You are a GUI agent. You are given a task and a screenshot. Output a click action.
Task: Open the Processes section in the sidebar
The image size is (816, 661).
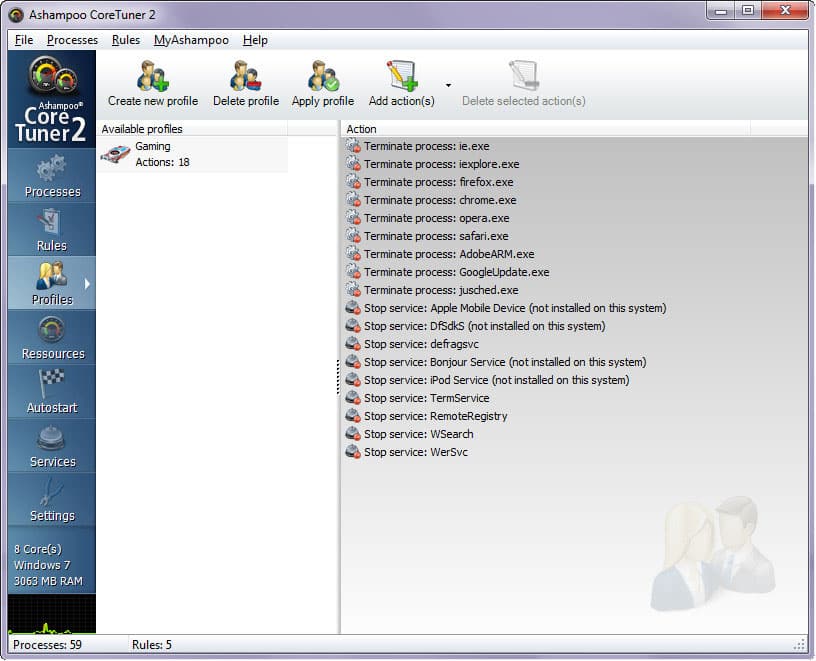tap(52, 175)
